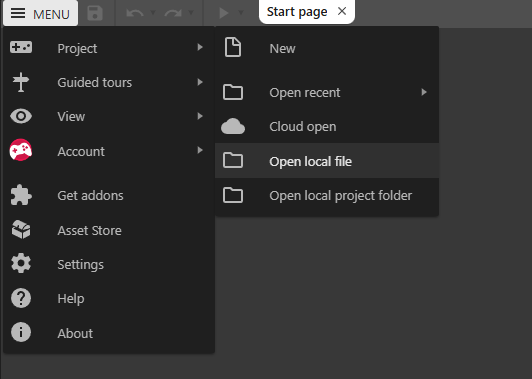Click the hamburger MENU button
The height and width of the screenshot is (379, 532).
click(x=40, y=13)
